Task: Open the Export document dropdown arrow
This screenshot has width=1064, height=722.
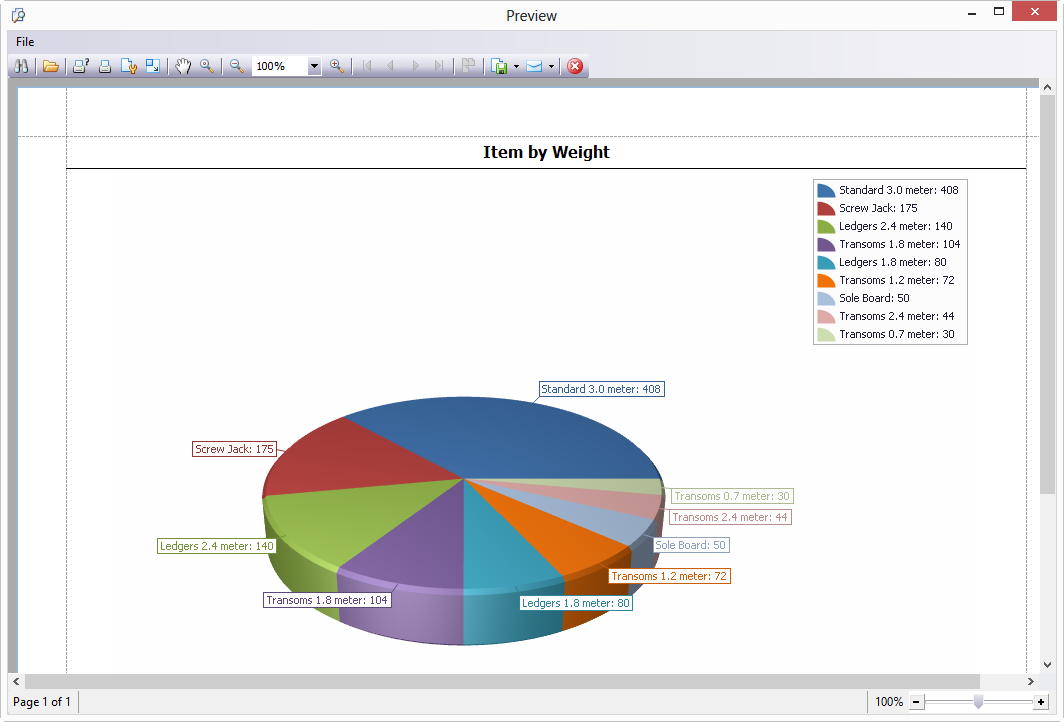Action: coord(516,66)
